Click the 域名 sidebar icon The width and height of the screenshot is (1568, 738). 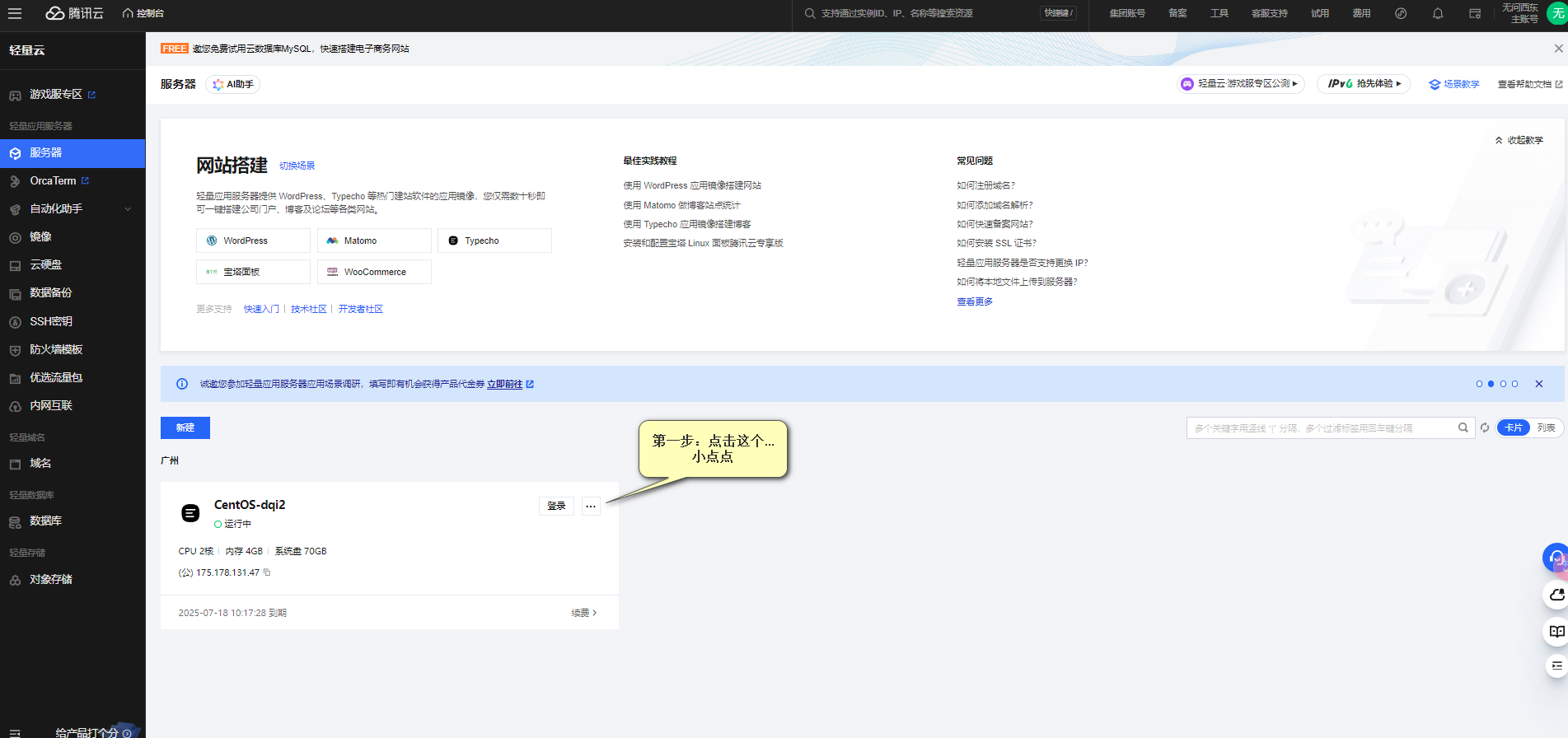pos(15,464)
